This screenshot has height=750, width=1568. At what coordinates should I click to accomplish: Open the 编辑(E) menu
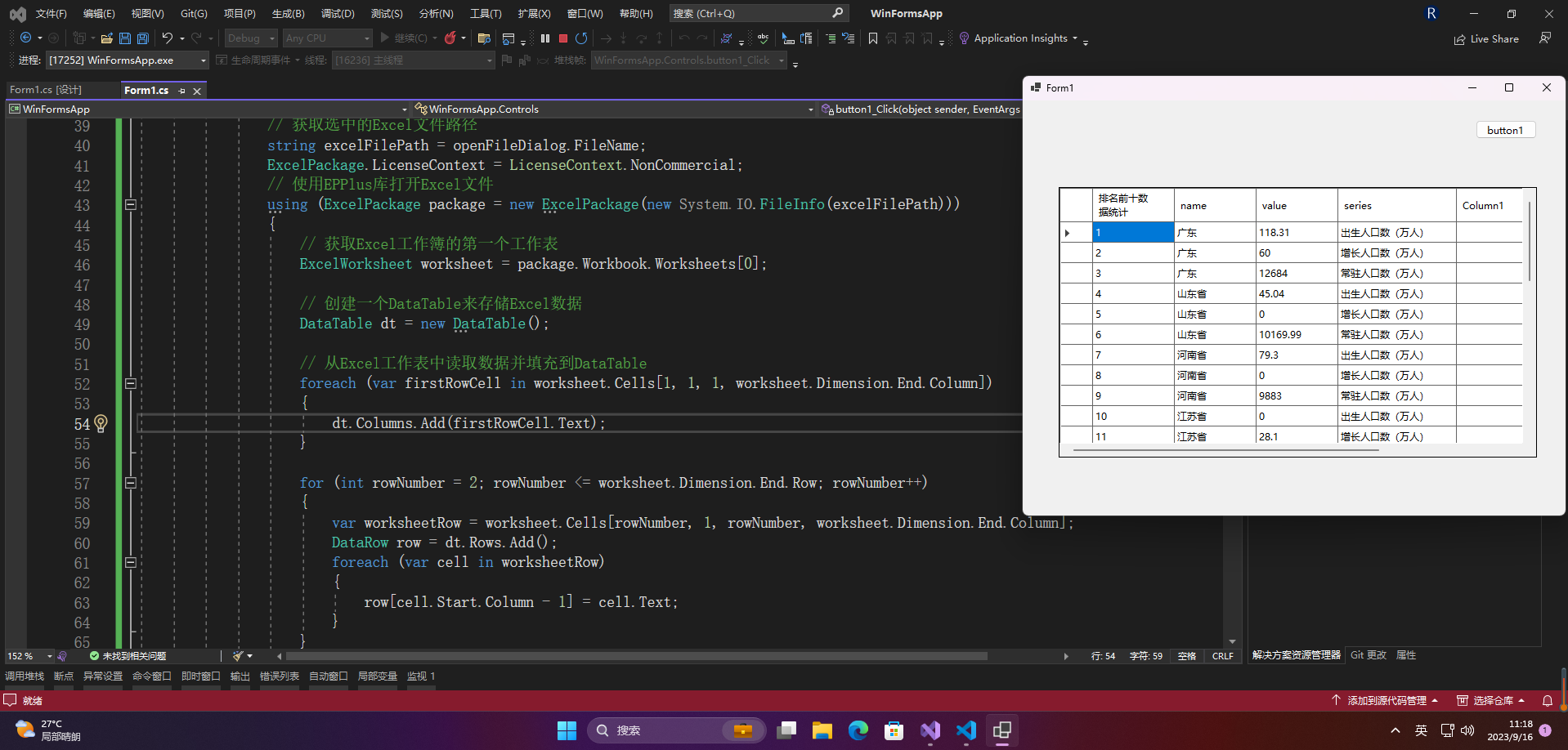point(99,13)
